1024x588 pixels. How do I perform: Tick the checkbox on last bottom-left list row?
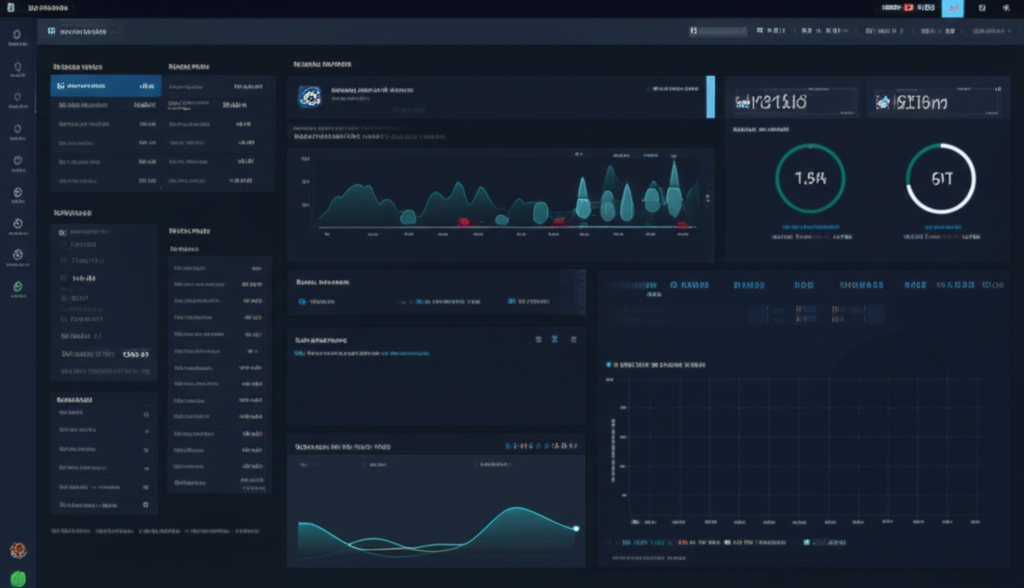pyautogui.click(x=146, y=506)
